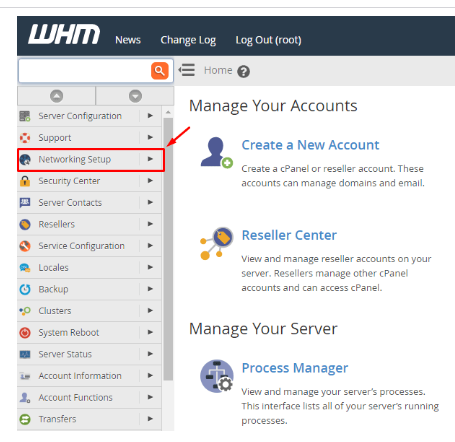Click the Networking Setup globe icon

point(25,160)
